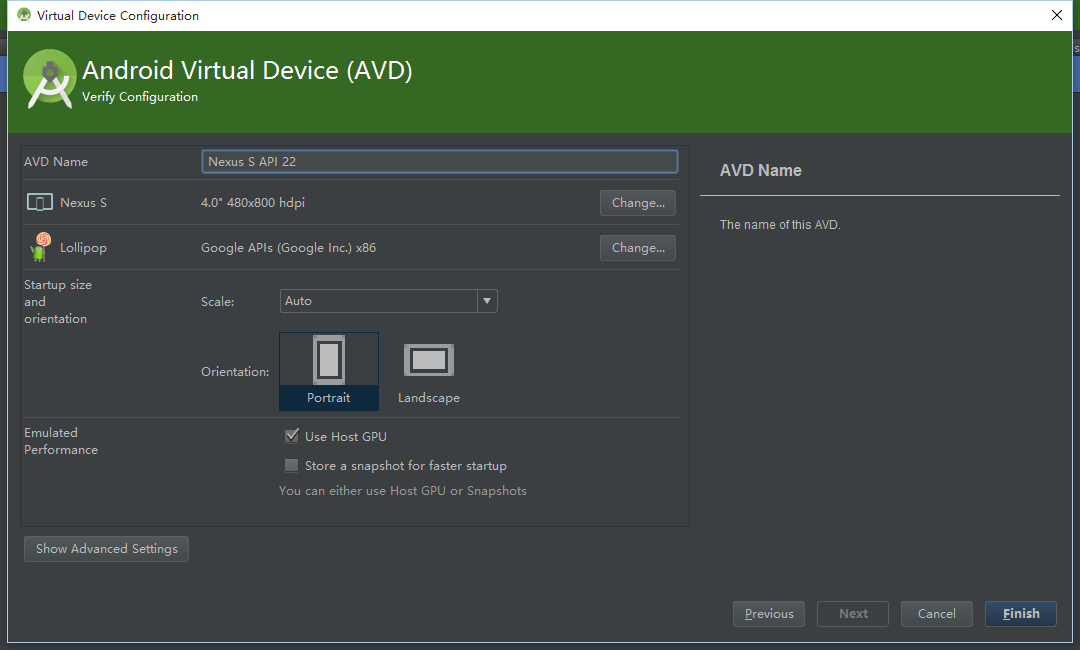Screen dimensions: 1080x650
Task: Click the Portrait orientation label
Action: 329,398
